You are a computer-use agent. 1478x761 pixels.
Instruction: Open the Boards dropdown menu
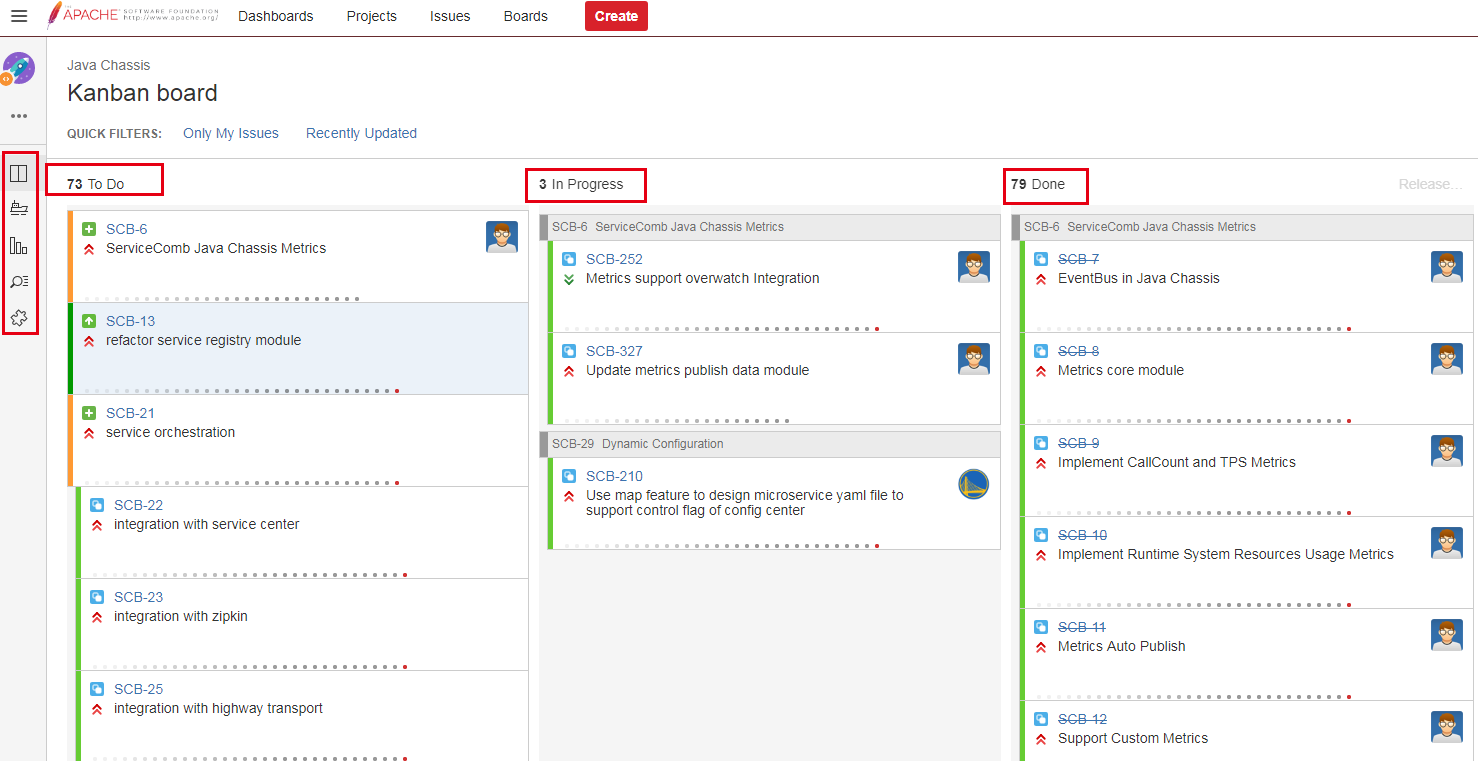[x=525, y=16]
